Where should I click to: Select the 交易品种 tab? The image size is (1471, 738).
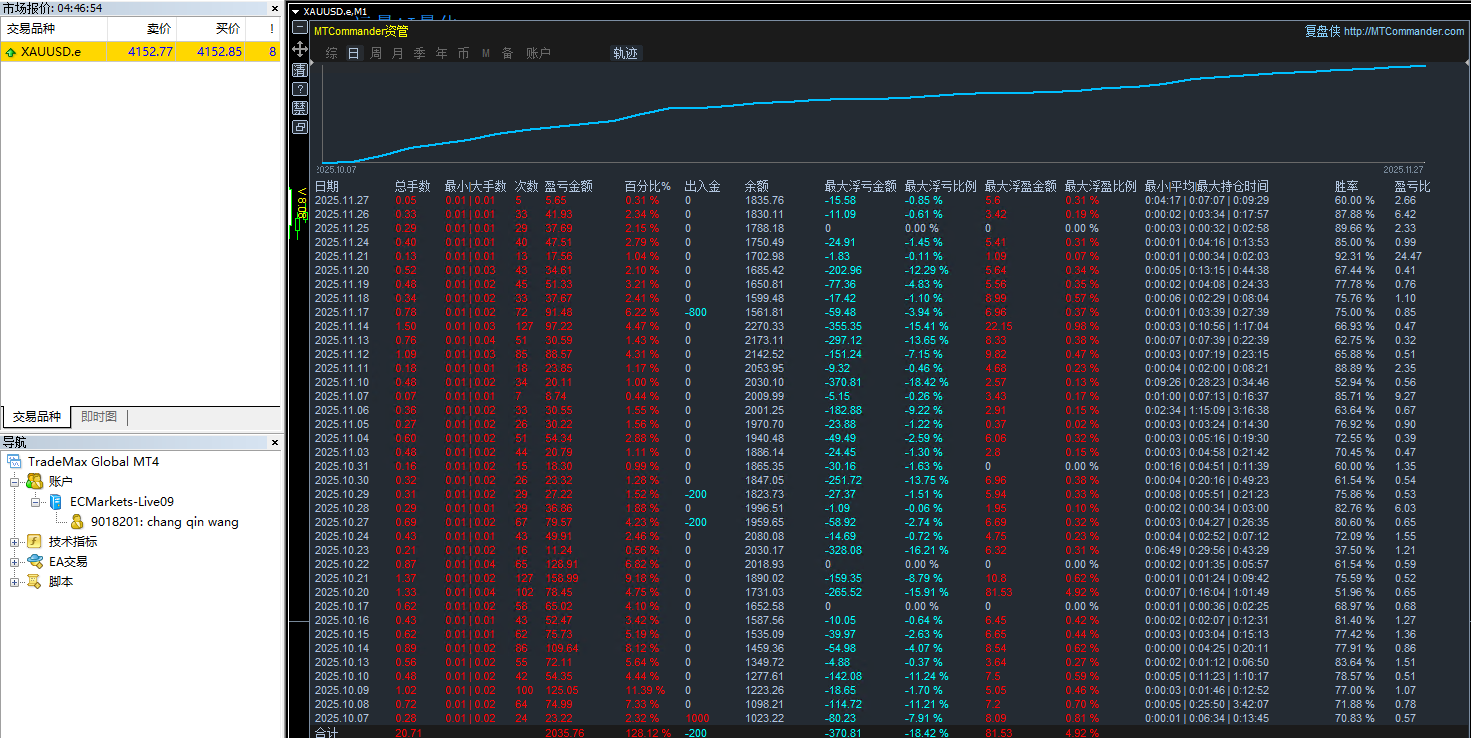coord(36,417)
